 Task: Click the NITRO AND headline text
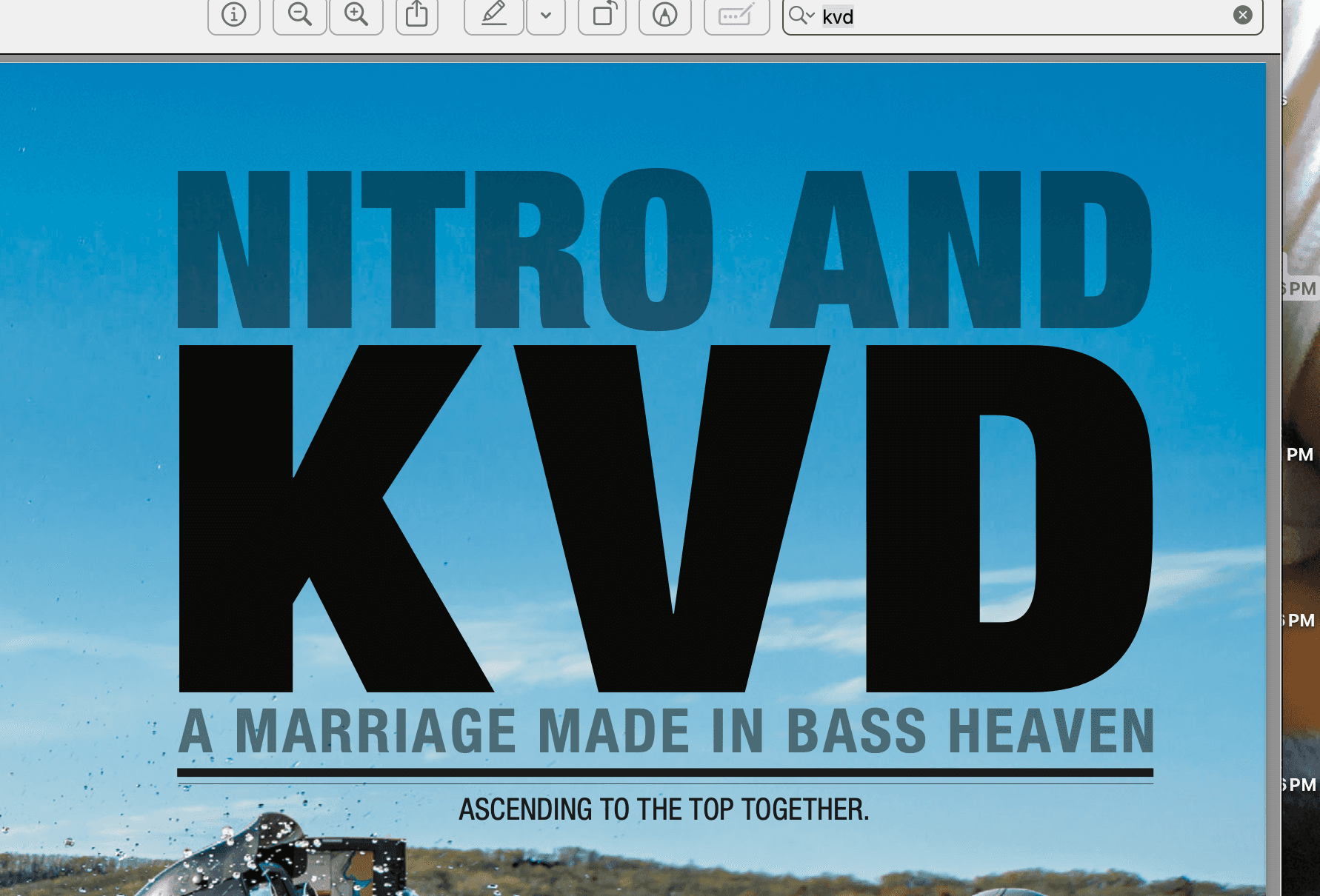pyautogui.click(x=664, y=250)
